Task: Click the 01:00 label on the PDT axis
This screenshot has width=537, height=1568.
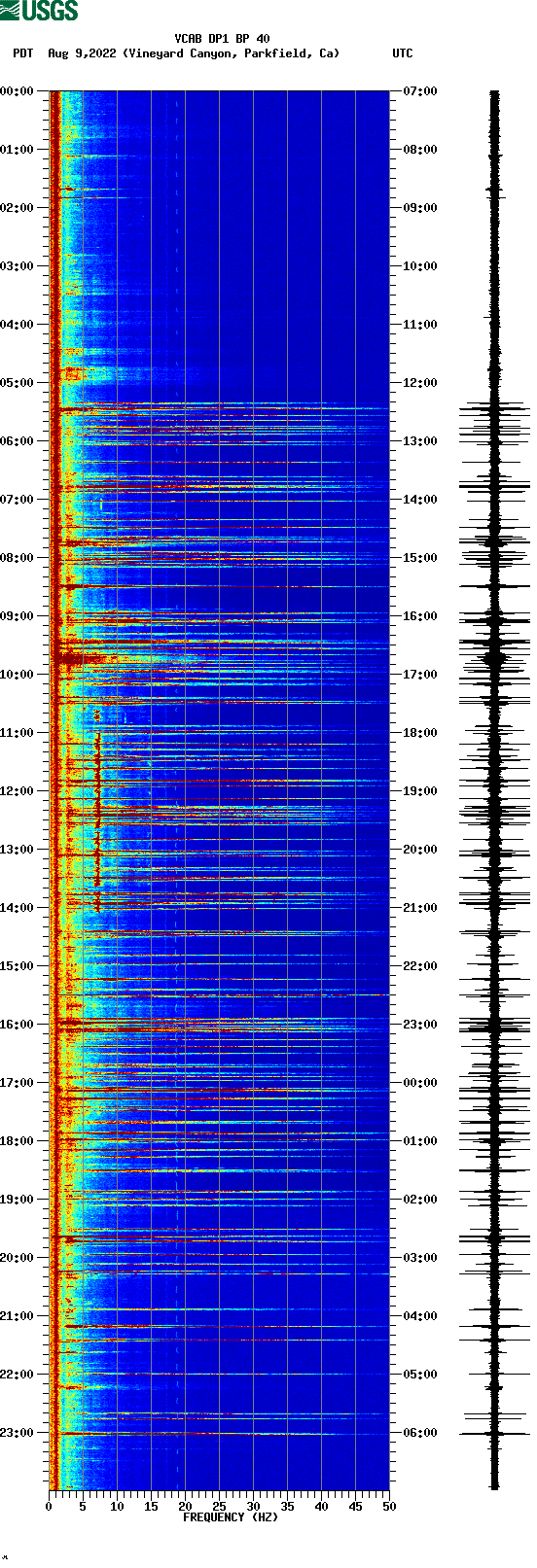Action: (x=18, y=150)
